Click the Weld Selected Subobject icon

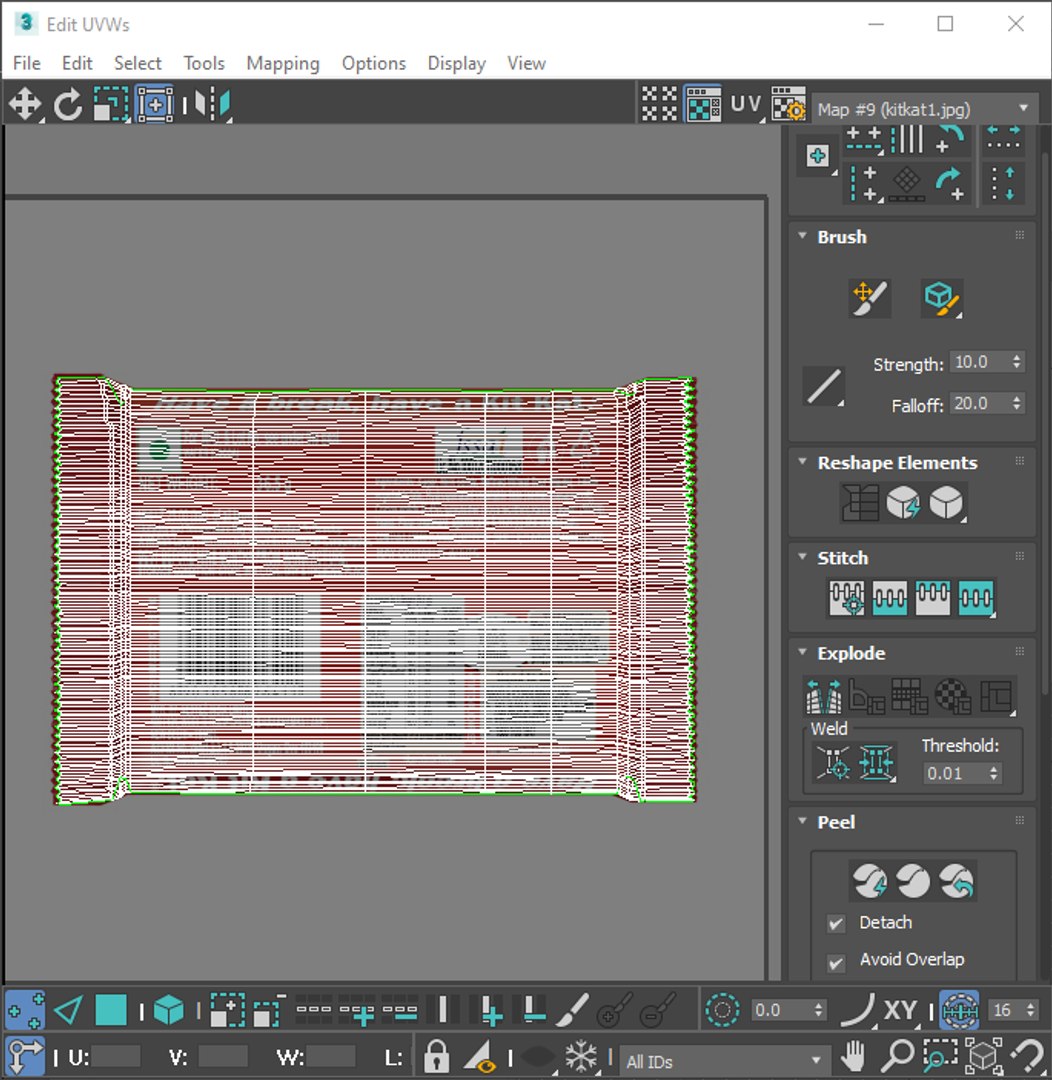pyautogui.click(x=876, y=762)
